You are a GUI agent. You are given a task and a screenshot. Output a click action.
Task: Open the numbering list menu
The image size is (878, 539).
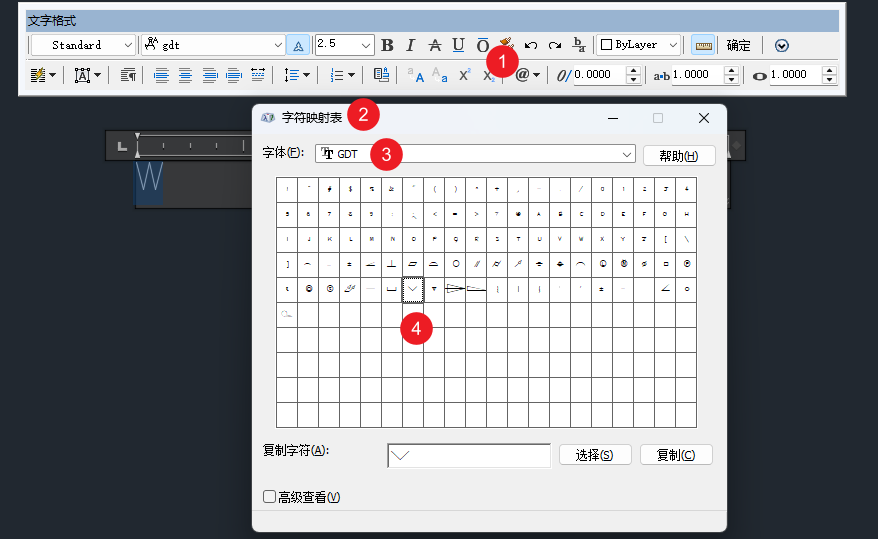(342, 75)
